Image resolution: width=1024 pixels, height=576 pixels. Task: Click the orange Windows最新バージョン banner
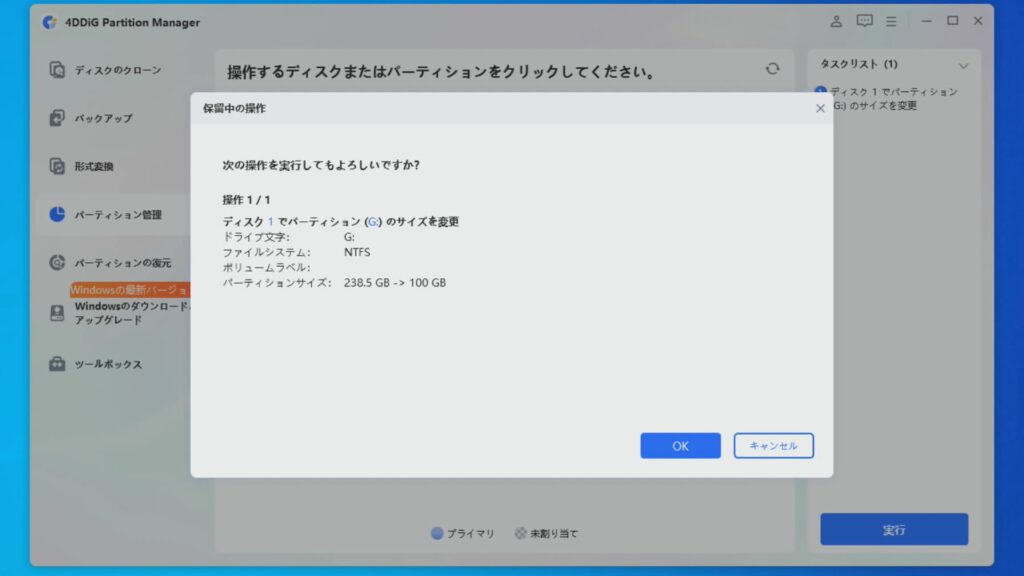point(129,290)
